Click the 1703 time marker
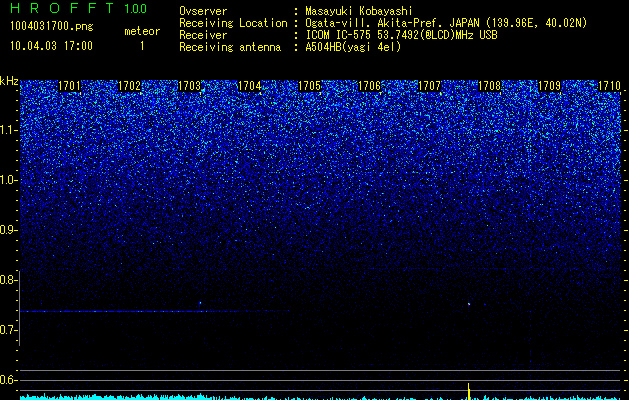Screen dimensions: 629x400 point(189,86)
